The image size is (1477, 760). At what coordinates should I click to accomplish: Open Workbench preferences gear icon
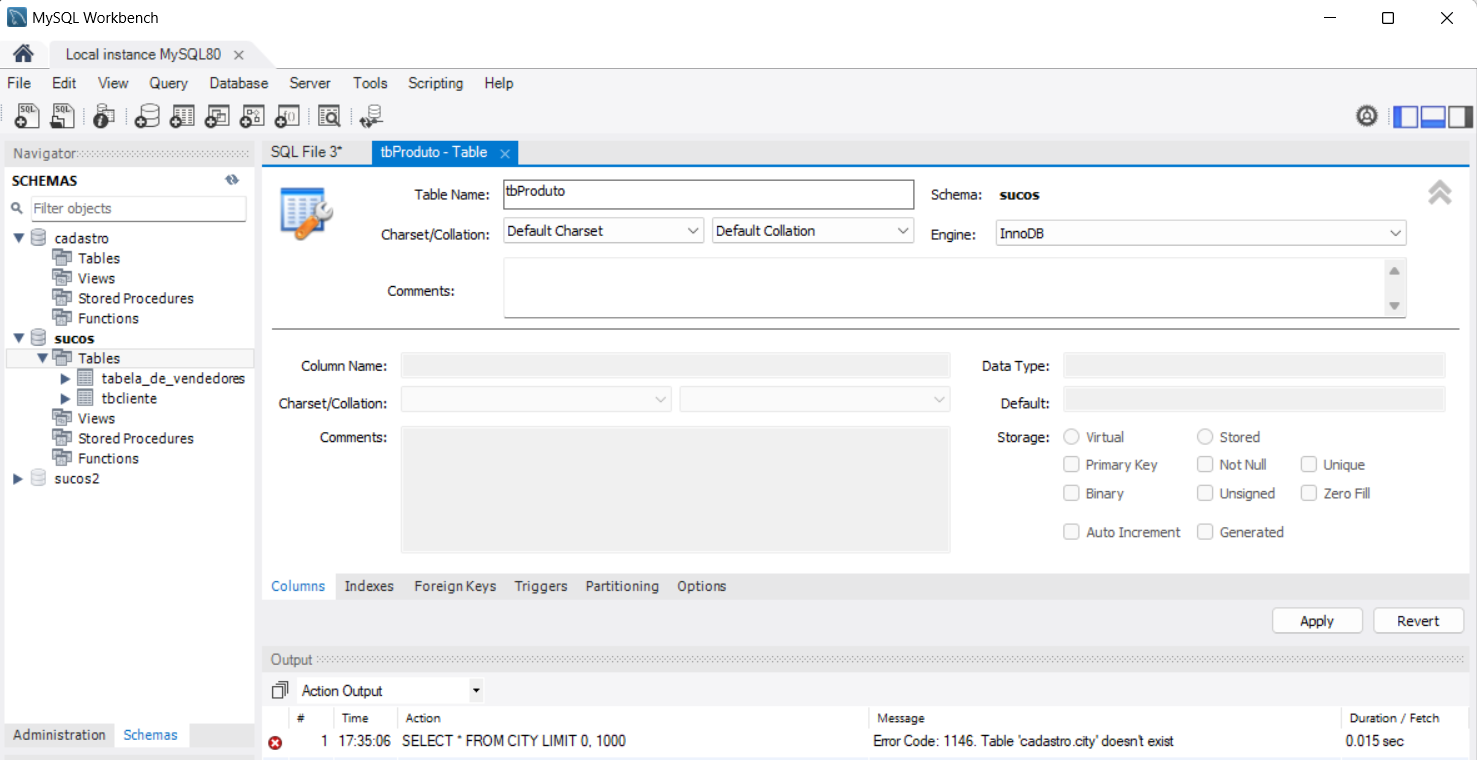coord(1367,116)
